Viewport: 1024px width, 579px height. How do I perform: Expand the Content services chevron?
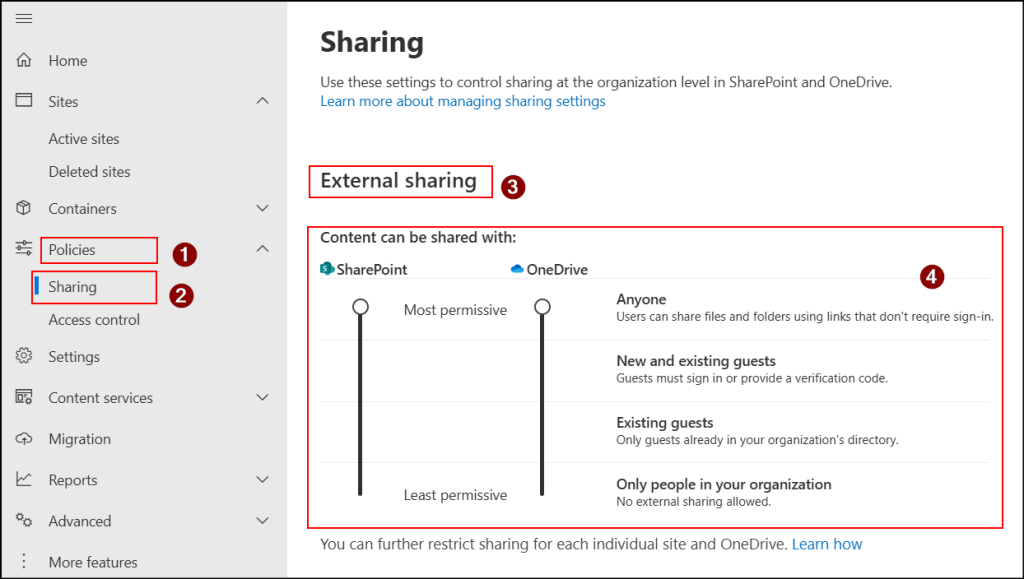tap(262, 397)
